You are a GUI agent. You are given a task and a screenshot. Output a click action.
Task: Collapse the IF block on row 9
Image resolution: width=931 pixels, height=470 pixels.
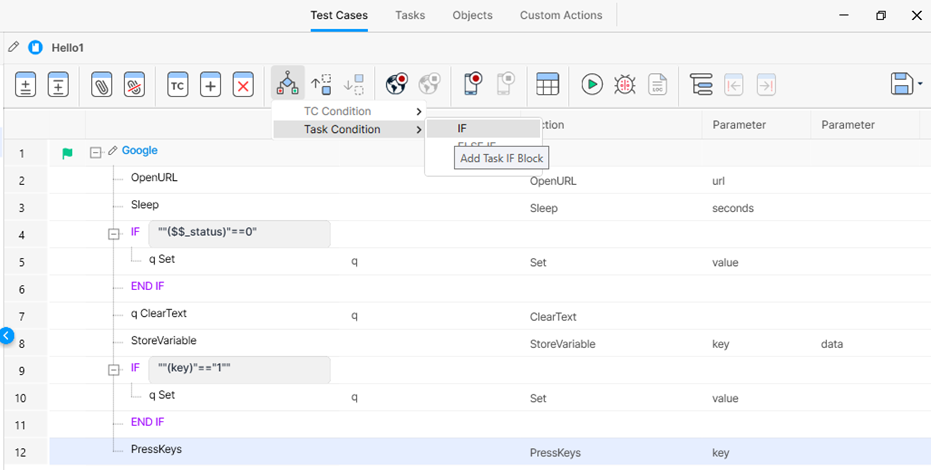click(115, 369)
